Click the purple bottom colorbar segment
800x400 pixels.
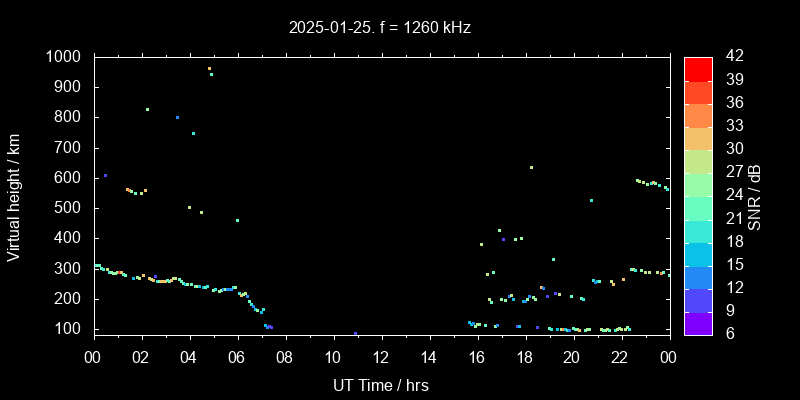click(698, 322)
